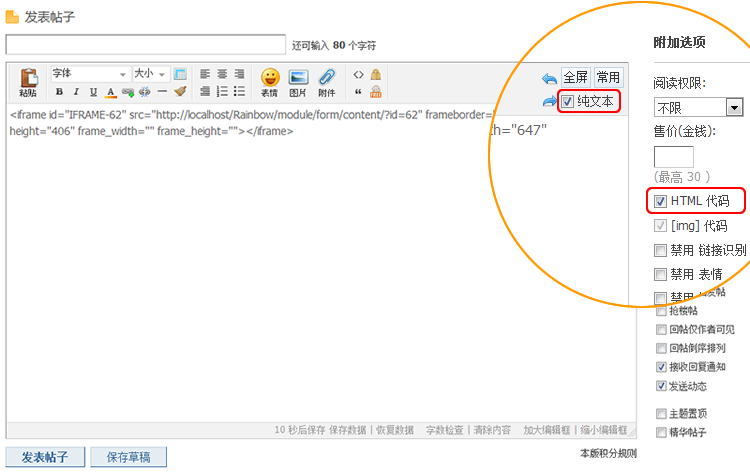Click the post title input field

146,45
